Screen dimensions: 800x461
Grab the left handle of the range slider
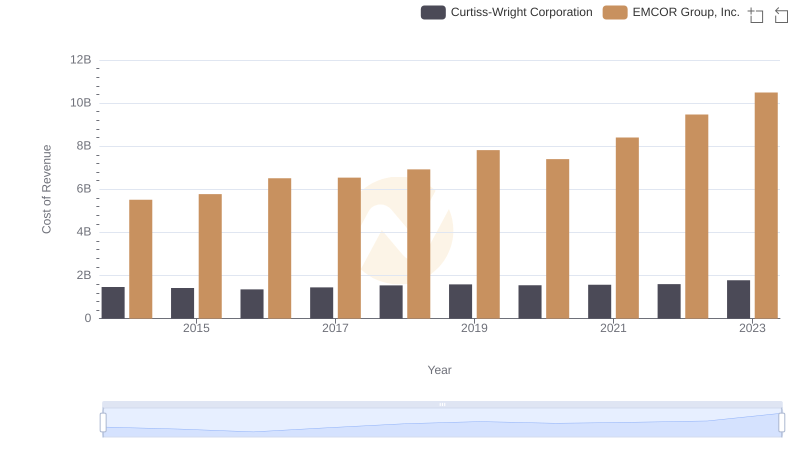click(x=103, y=423)
